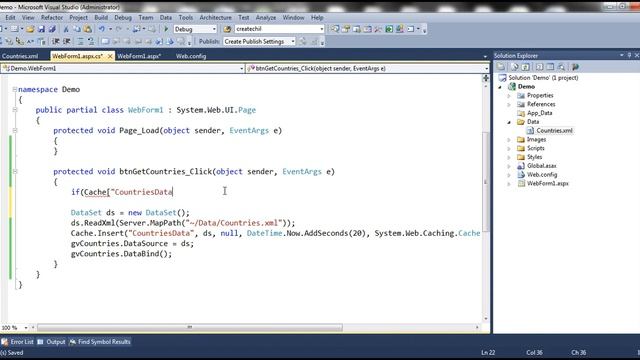The width and height of the screenshot is (640, 360).
Task: Select the App_Data folder
Action: pyautogui.click(x=539, y=113)
